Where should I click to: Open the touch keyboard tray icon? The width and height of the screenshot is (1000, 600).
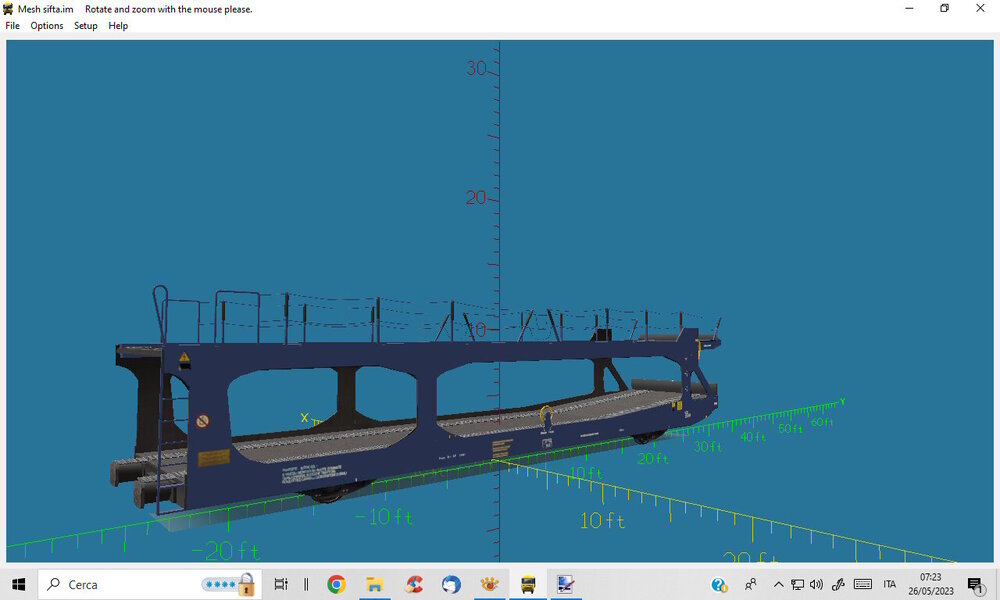863,584
